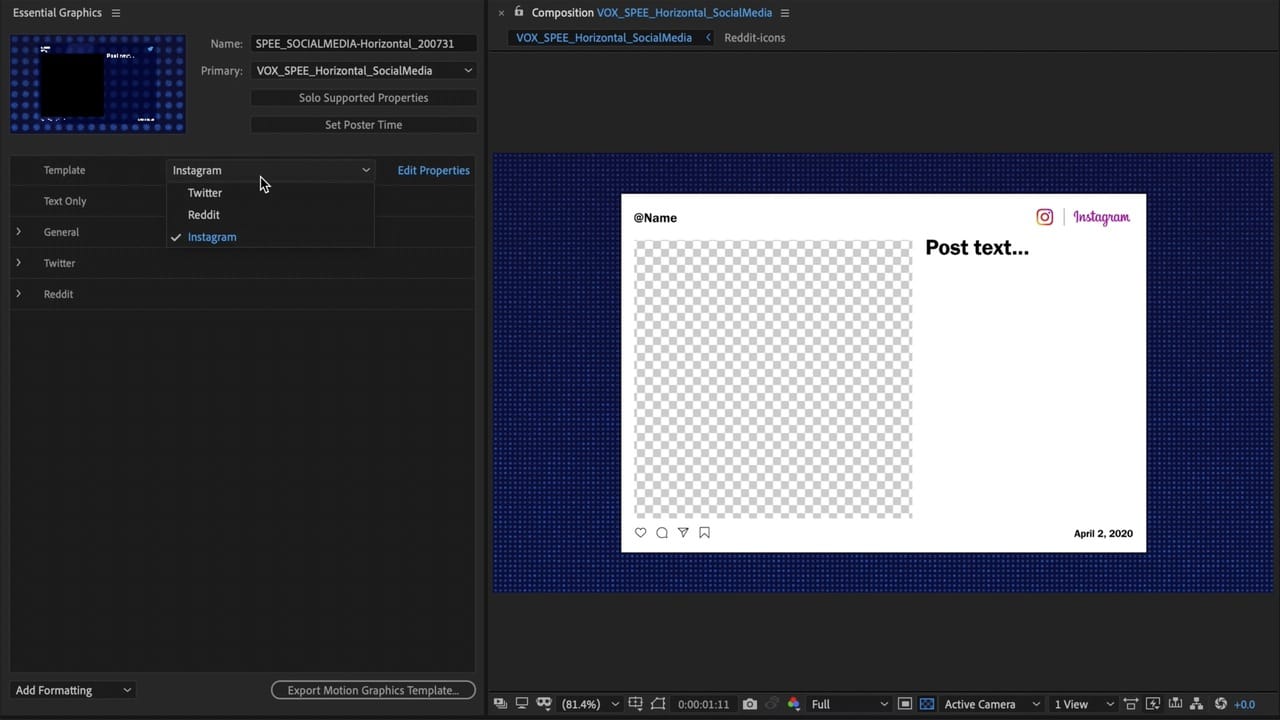This screenshot has height=720, width=1280.
Task: Toggle the region of interest icon
Action: click(659, 704)
